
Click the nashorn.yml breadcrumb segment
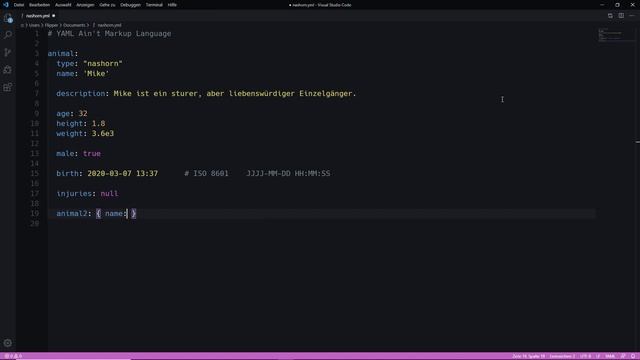click(109, 25)
